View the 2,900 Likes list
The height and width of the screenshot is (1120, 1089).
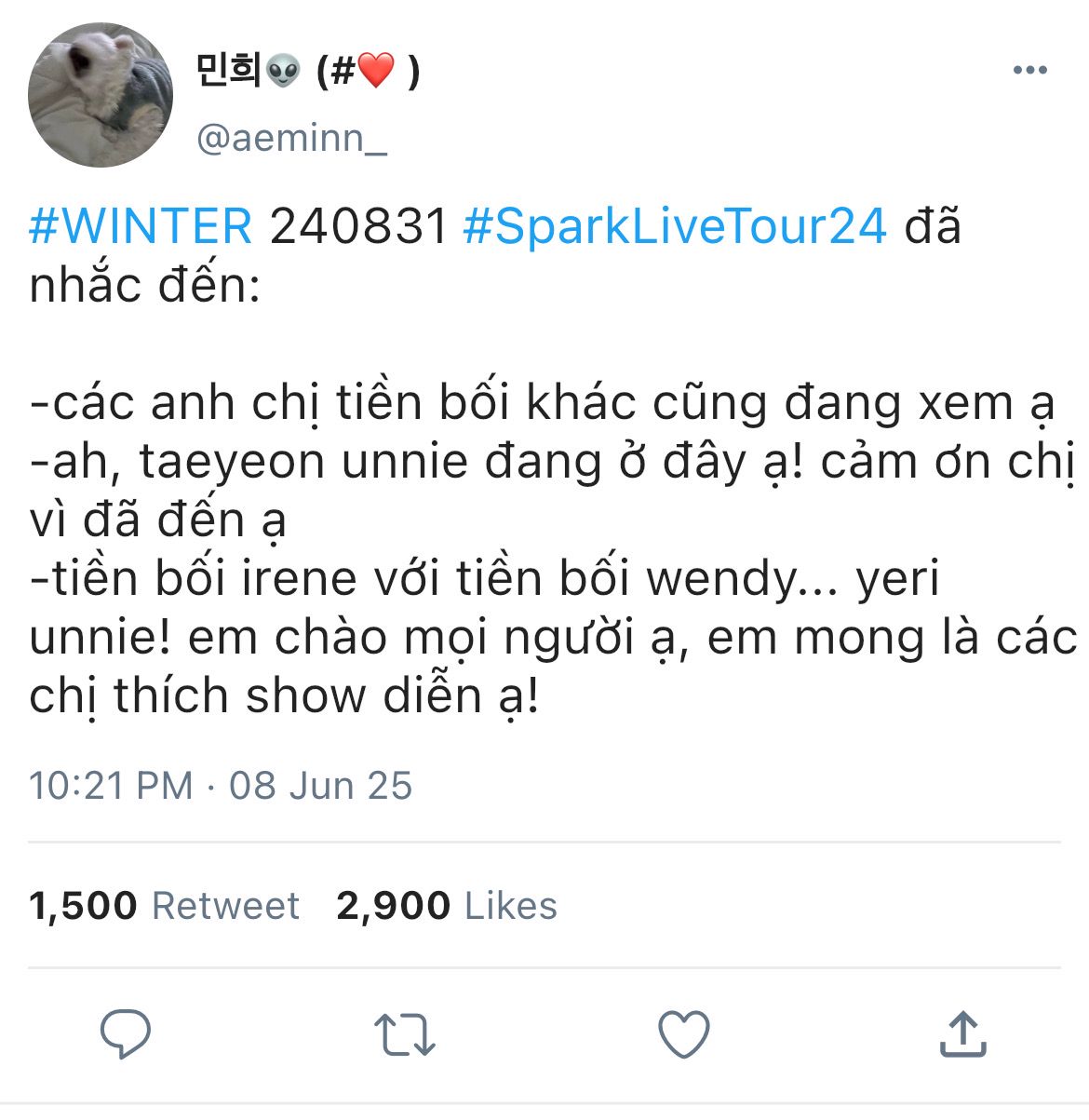click(447, 905)
